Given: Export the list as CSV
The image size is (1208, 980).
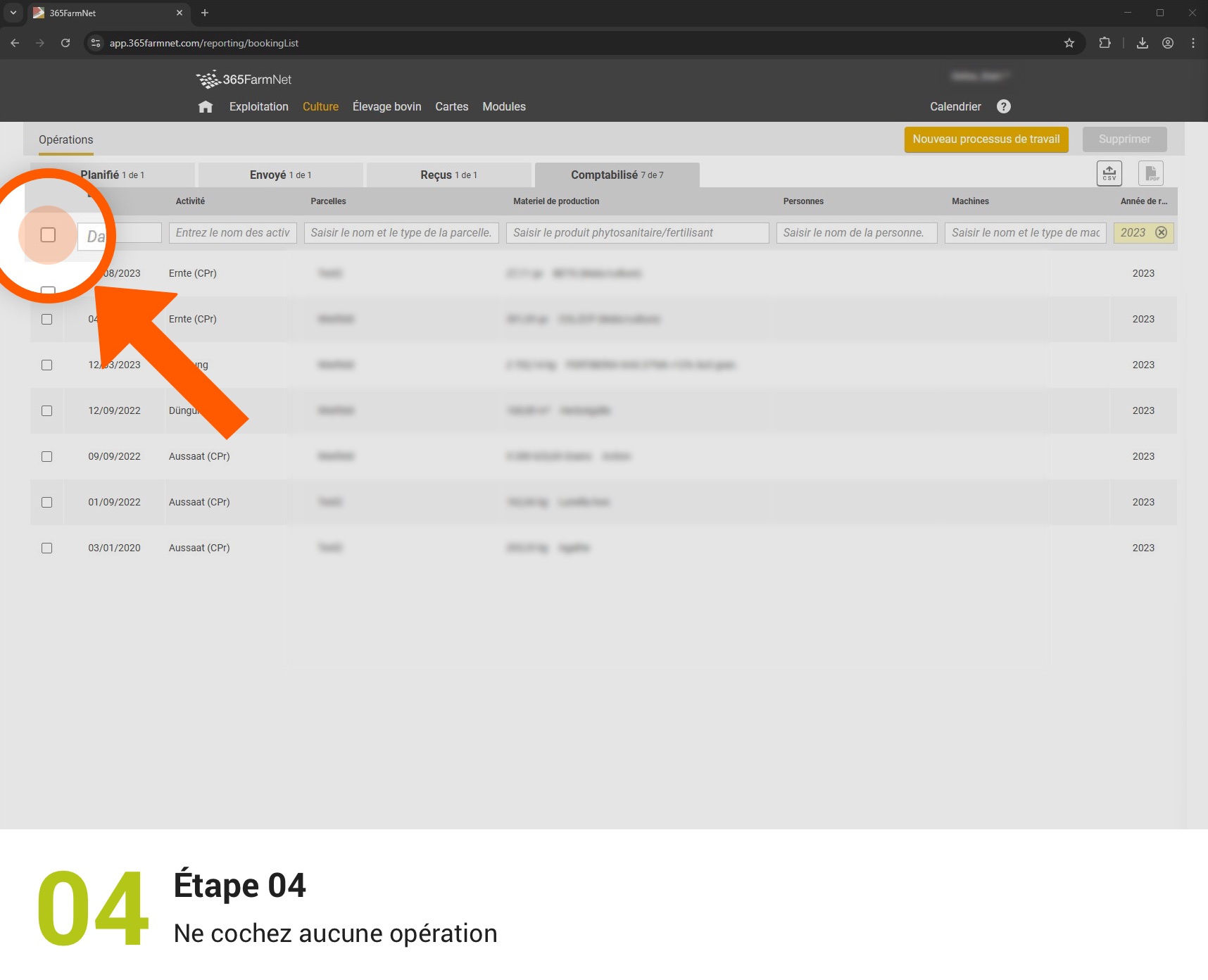Looking at the screenshot, I should point(1109,173).
